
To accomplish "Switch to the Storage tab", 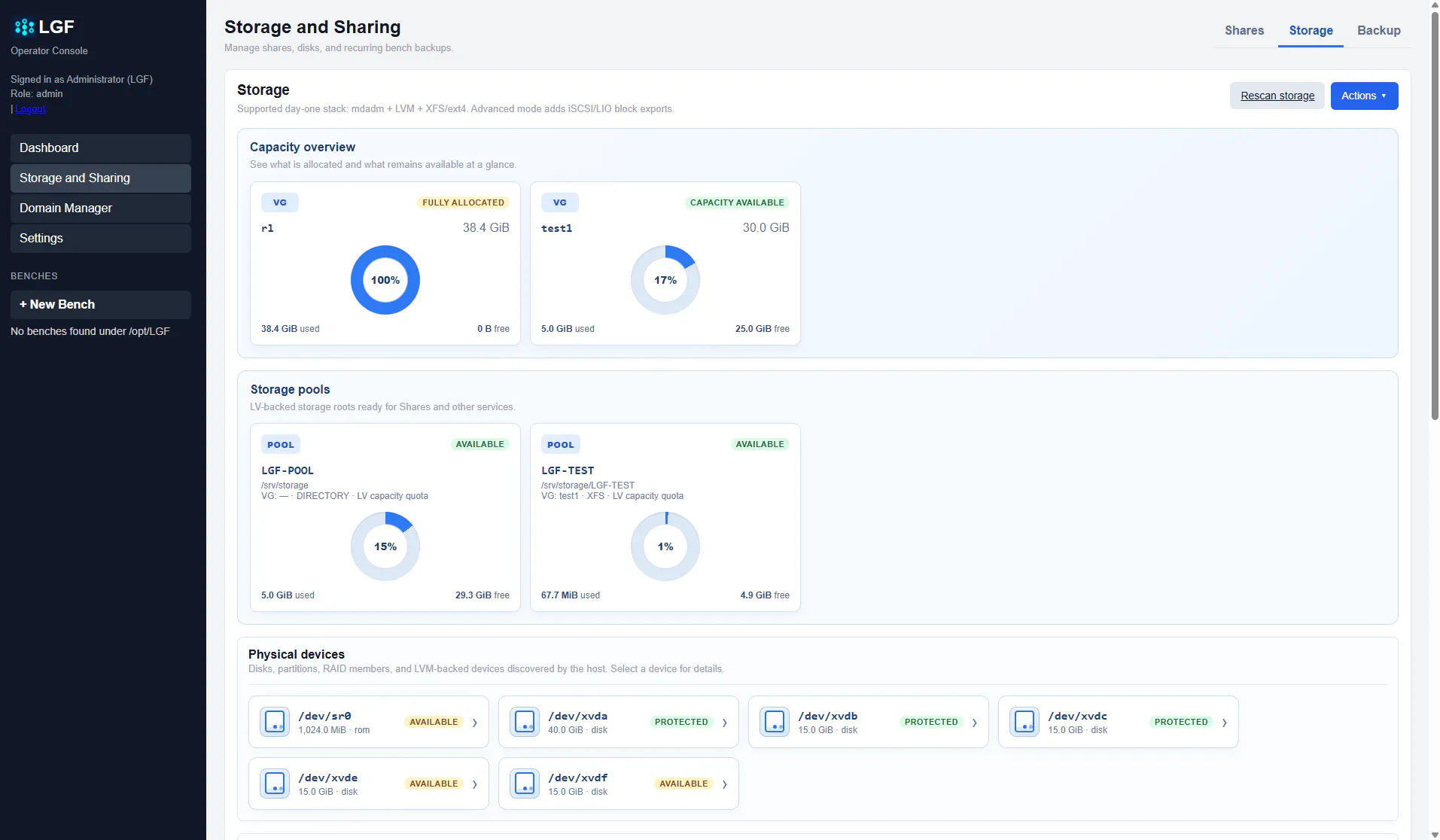I will 1311,30.
